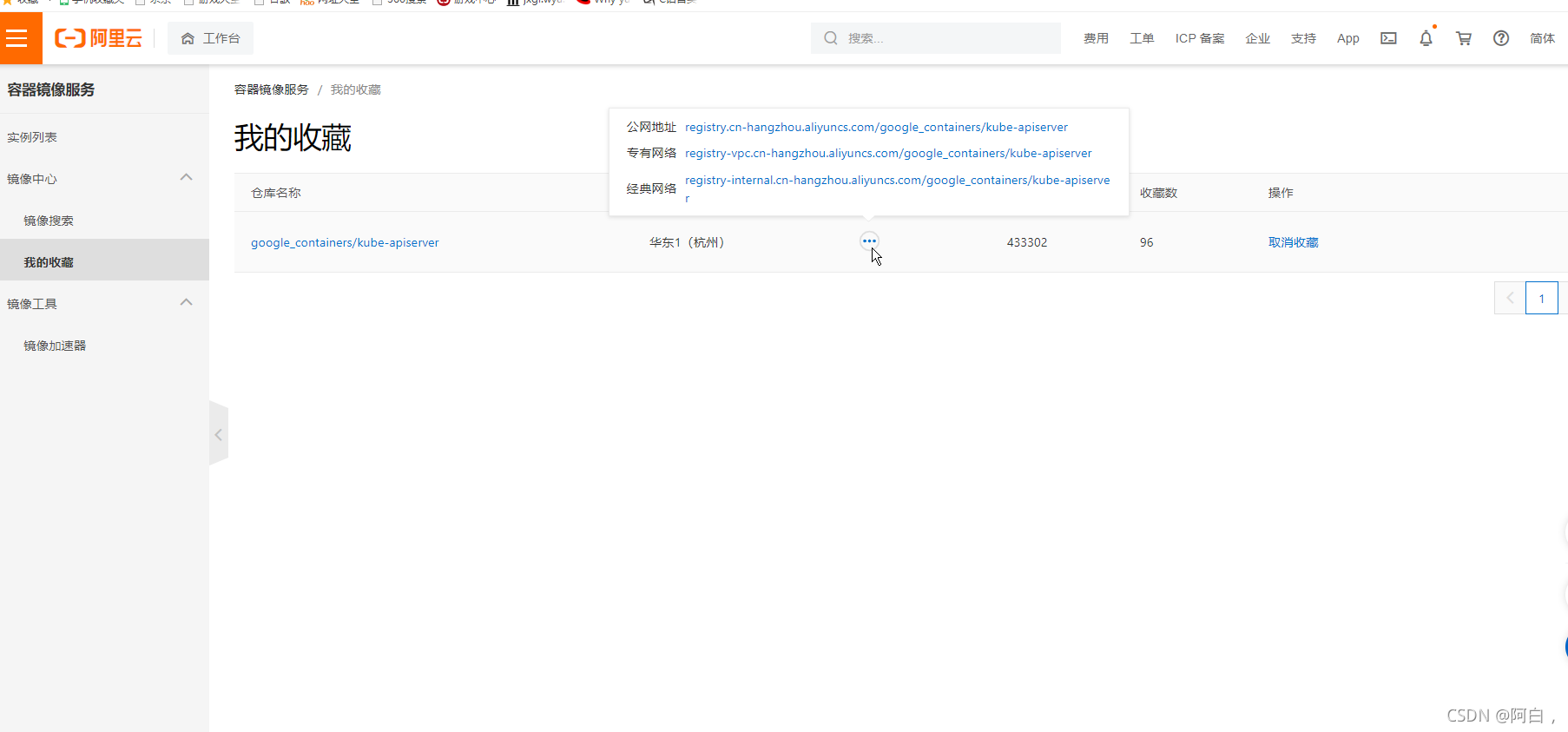Click the three-dot address icon
This screenshot has height=732, width=1568.
(x=869, y=241)
